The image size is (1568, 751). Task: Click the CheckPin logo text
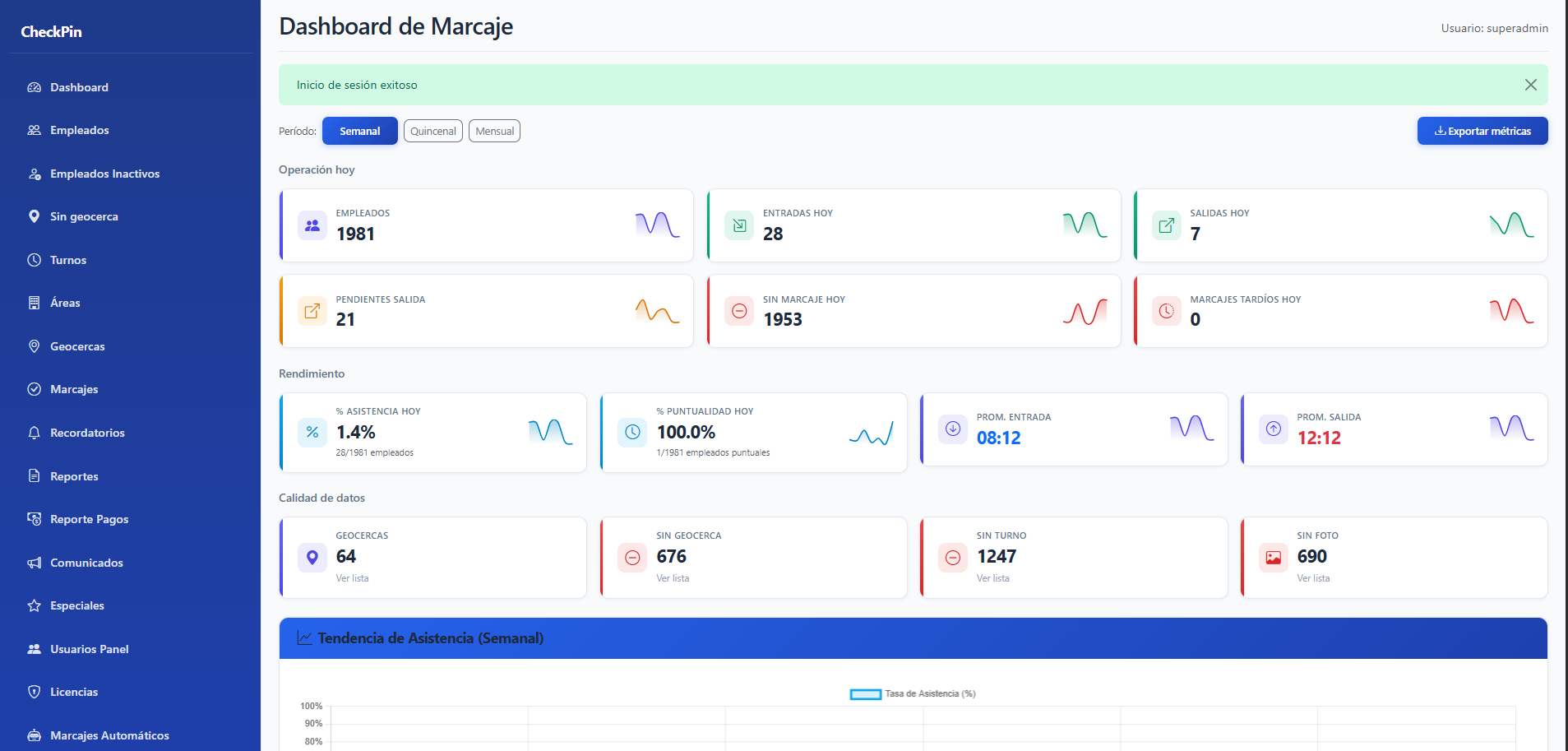(x=51, y=32)
